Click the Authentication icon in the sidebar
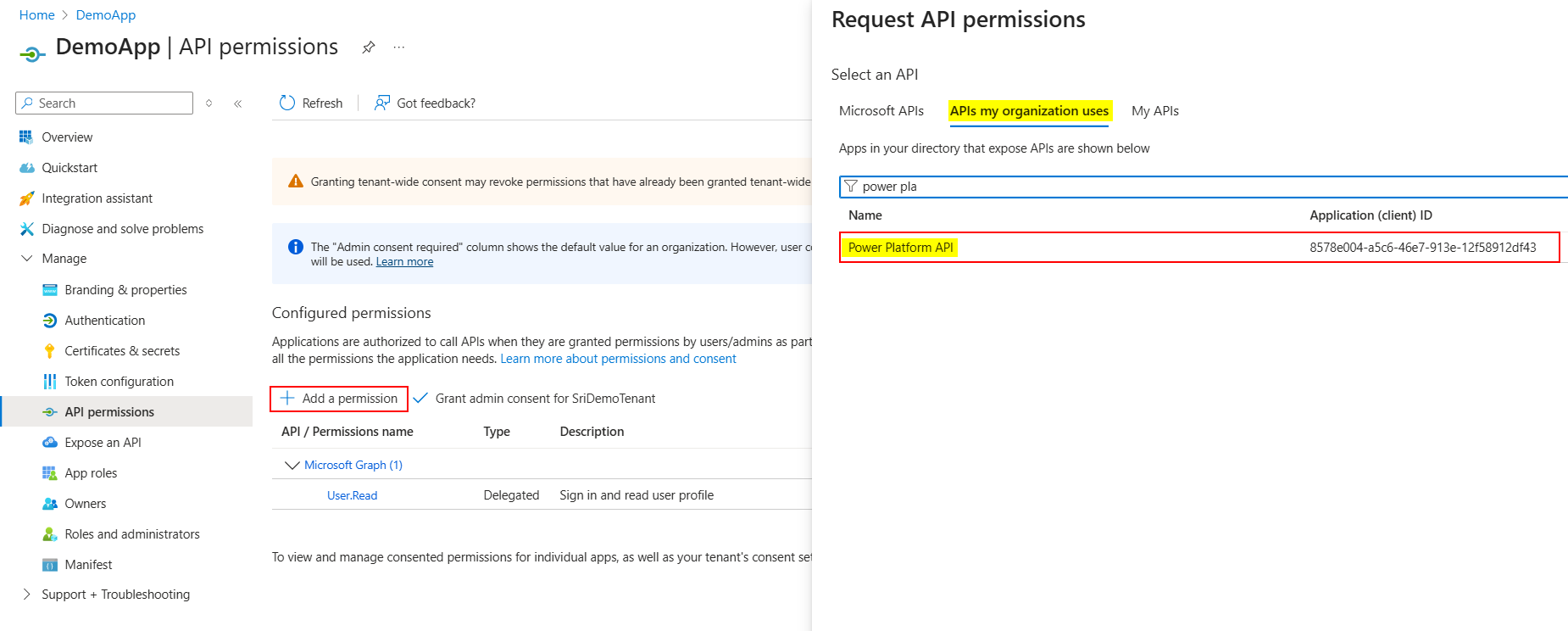The height and width of the screenshot is (631, 1568). [x=50, y=321]
